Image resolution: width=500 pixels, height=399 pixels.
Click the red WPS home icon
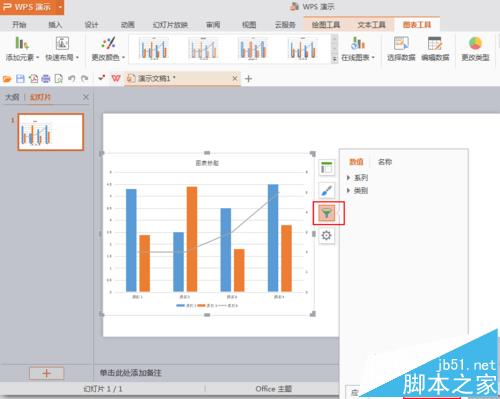click(x=116, y=79)
